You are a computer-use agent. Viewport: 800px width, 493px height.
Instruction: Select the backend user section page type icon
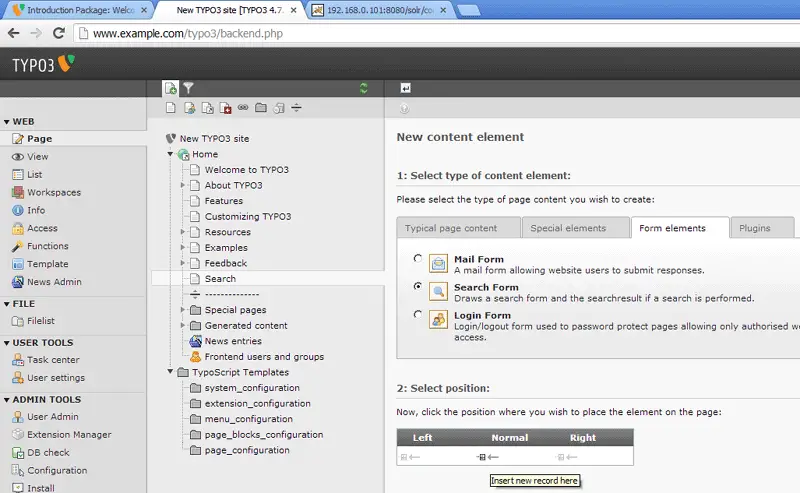189,108
